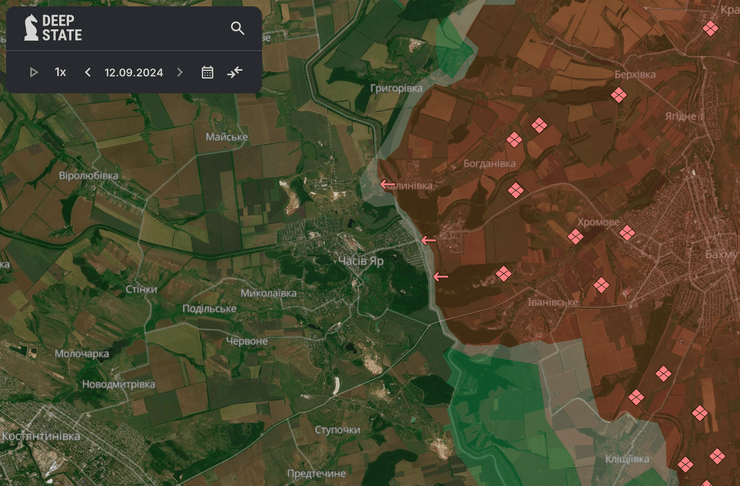Click the Кліщіївка village label
This screenshot has height=486, width=740.
tap(626, 459)
